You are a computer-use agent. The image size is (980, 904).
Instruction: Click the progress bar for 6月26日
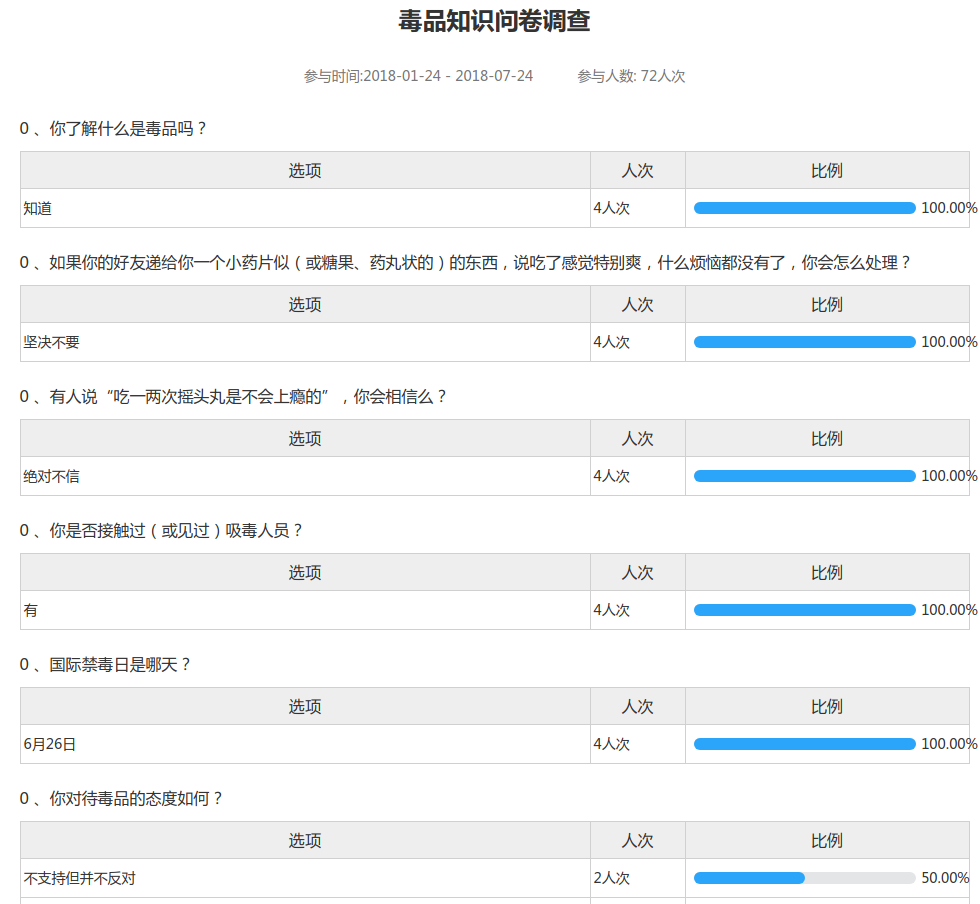click(804, 744)
